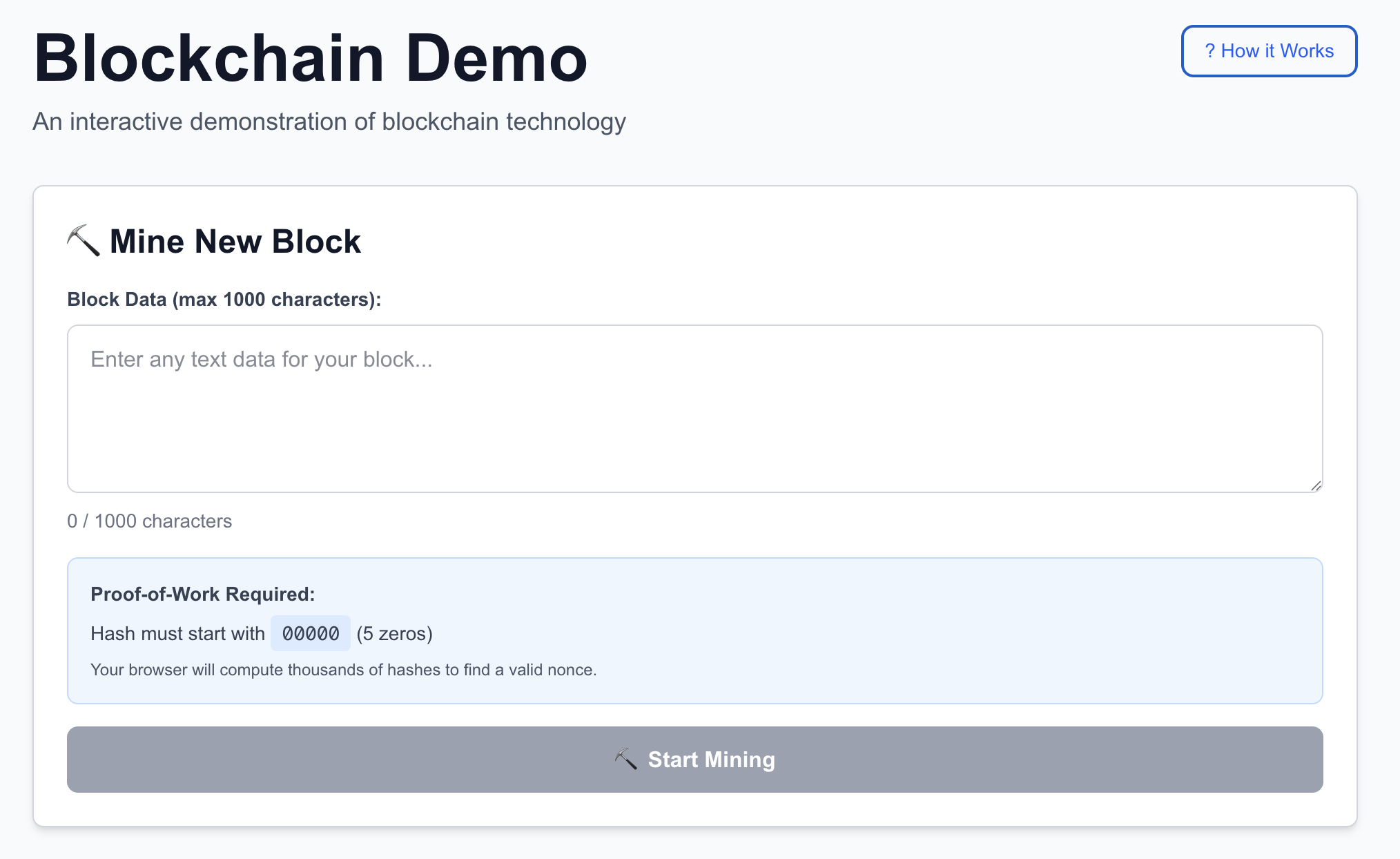Viewport: 1400px width, 859px height.
Task: Open the How it Works dialog
Action: (x=1269, y=50)
